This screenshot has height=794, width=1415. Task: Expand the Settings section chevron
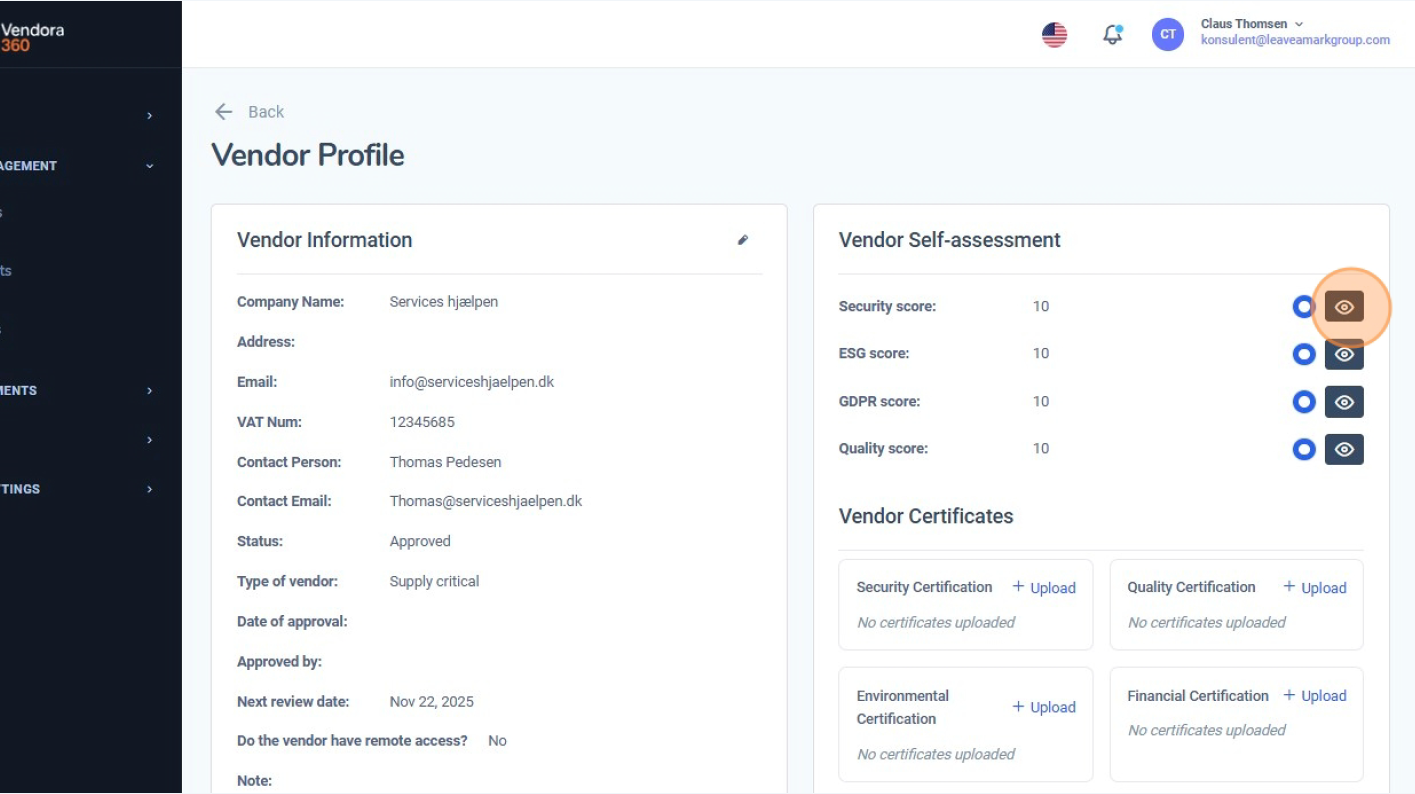[x=148, y=489]
